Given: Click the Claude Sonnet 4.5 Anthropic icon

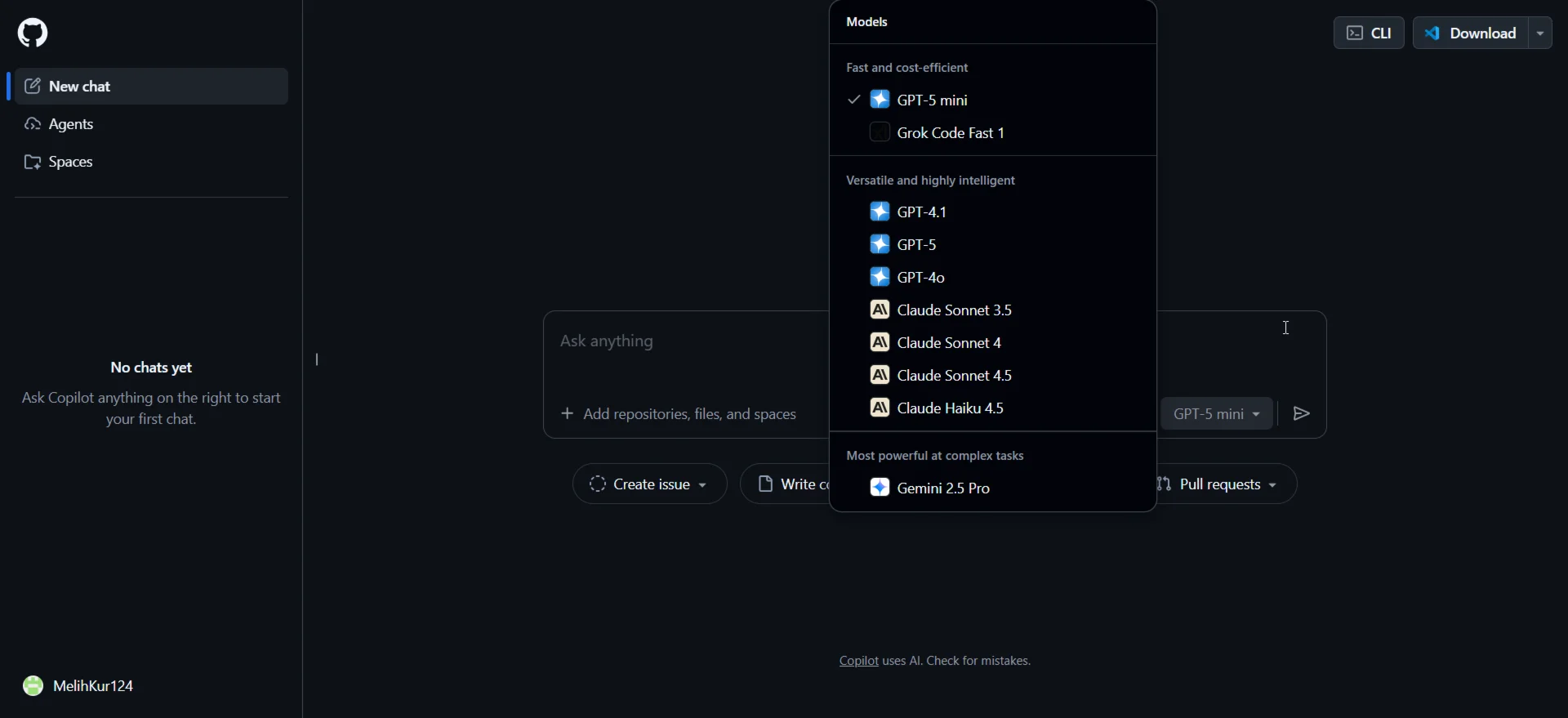Looking at the screenshot, I should click(x=880, y=375).
